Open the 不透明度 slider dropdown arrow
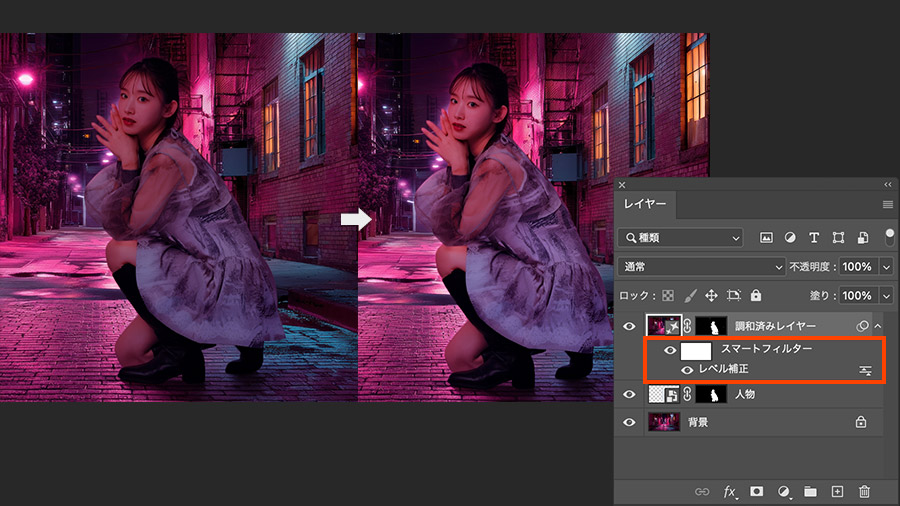Viewport: 900px width, 506px height. (887, 267)
